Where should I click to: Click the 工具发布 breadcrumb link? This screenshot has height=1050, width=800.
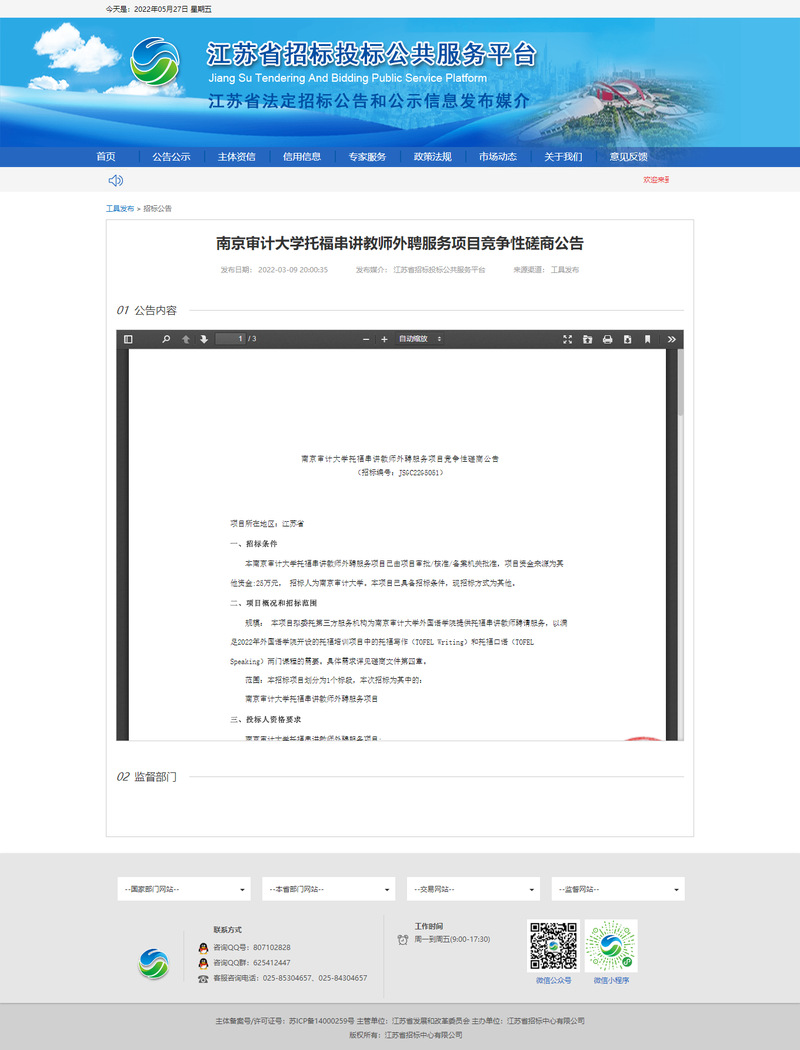click(x=119, y=209)
